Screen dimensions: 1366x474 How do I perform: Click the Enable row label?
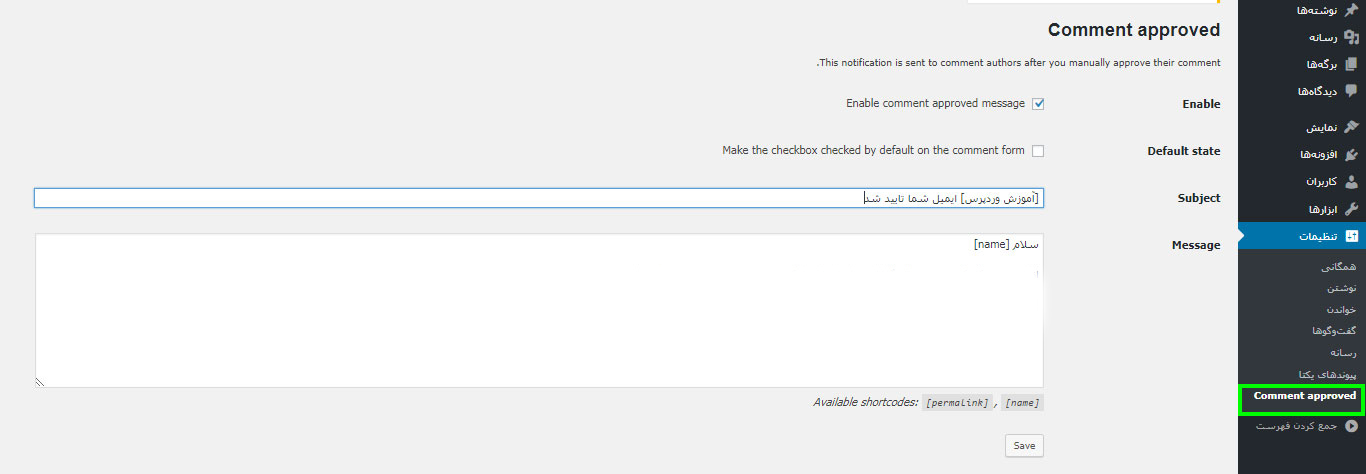point(1201,104)
